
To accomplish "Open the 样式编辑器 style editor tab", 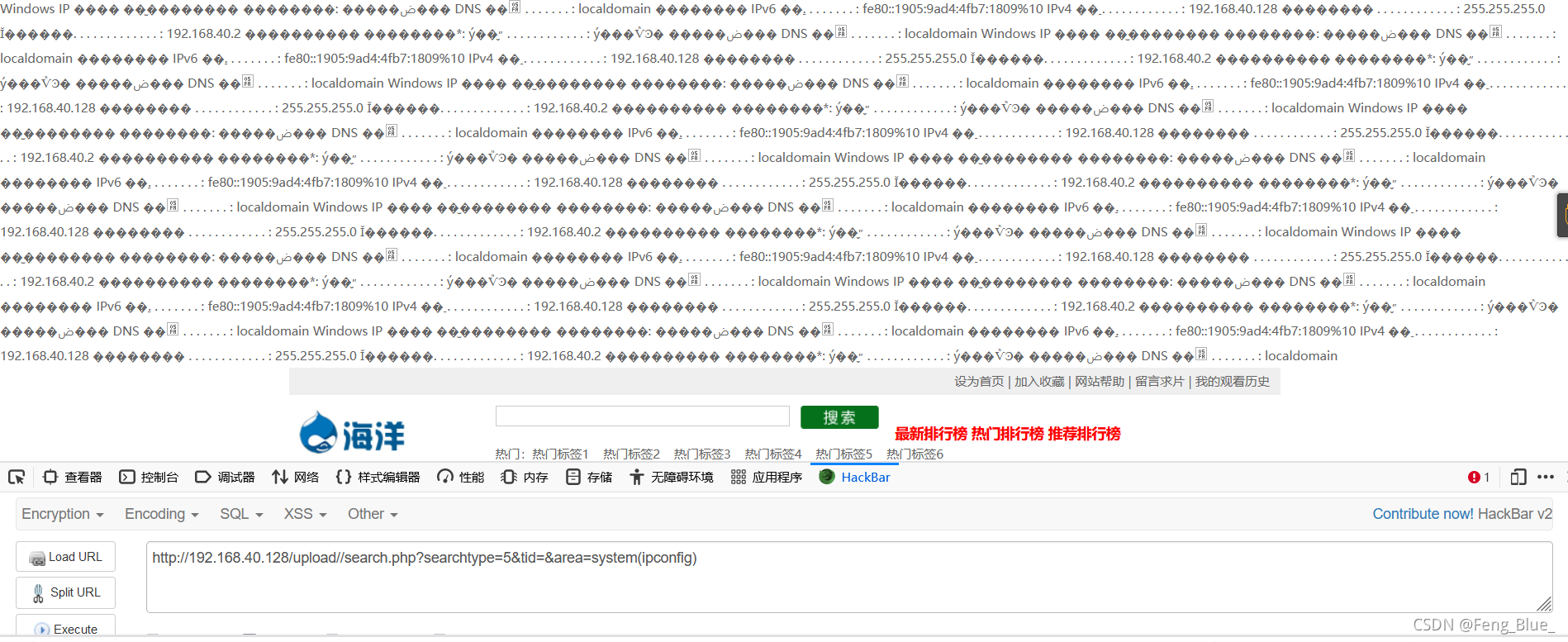I will [378, 477].
